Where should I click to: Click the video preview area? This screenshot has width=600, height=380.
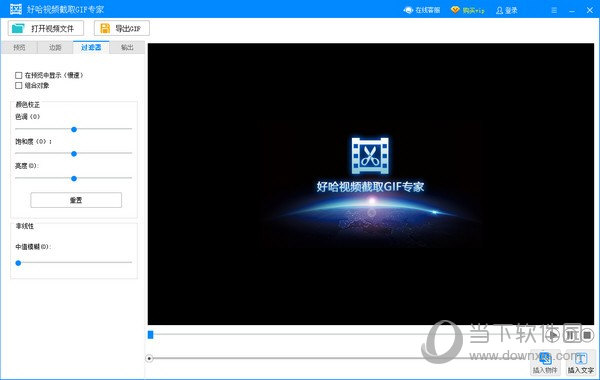pos(371,184)
